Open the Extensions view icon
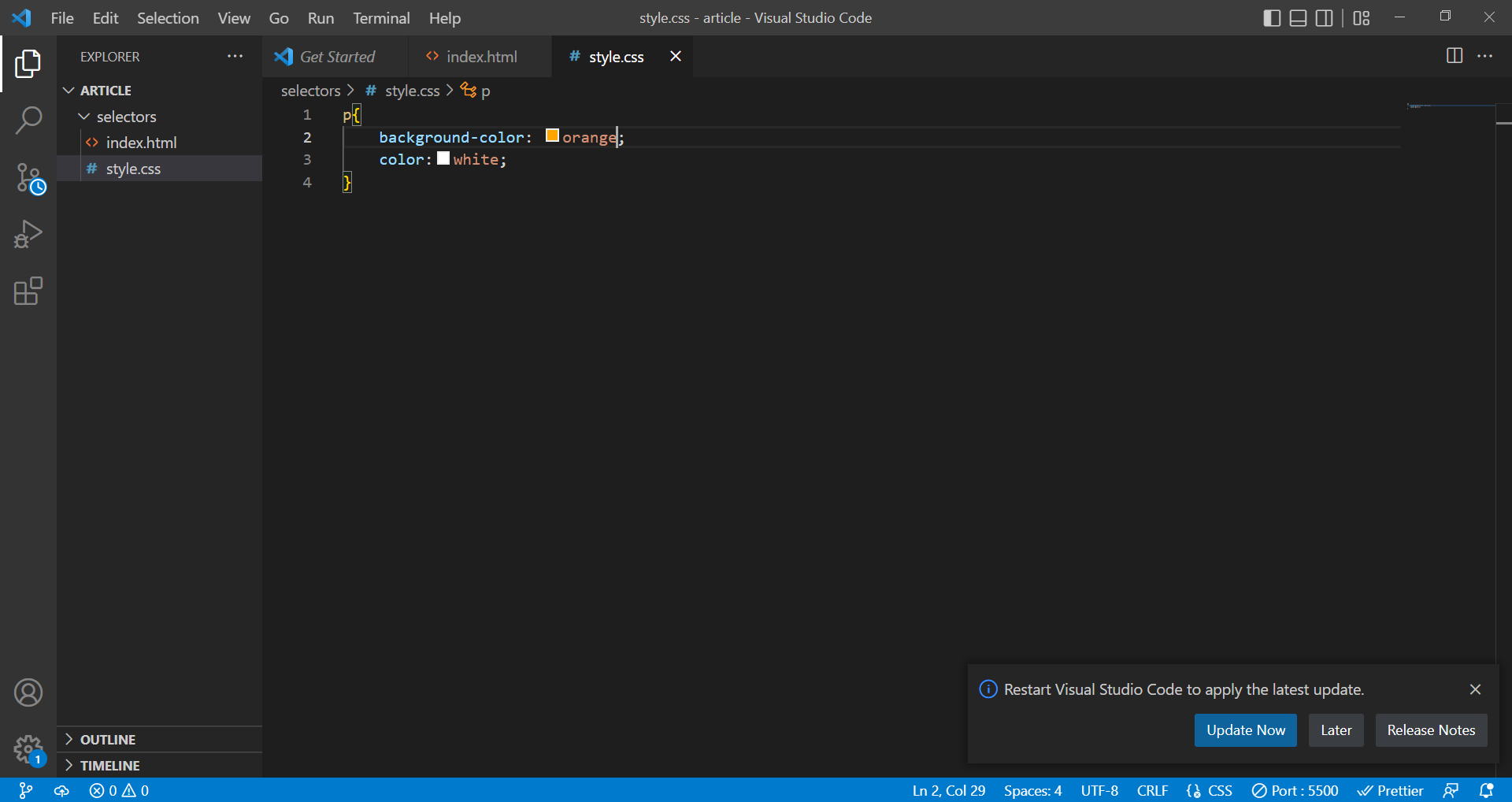This screenshot has height=802, width=1512. coord(28,291)
